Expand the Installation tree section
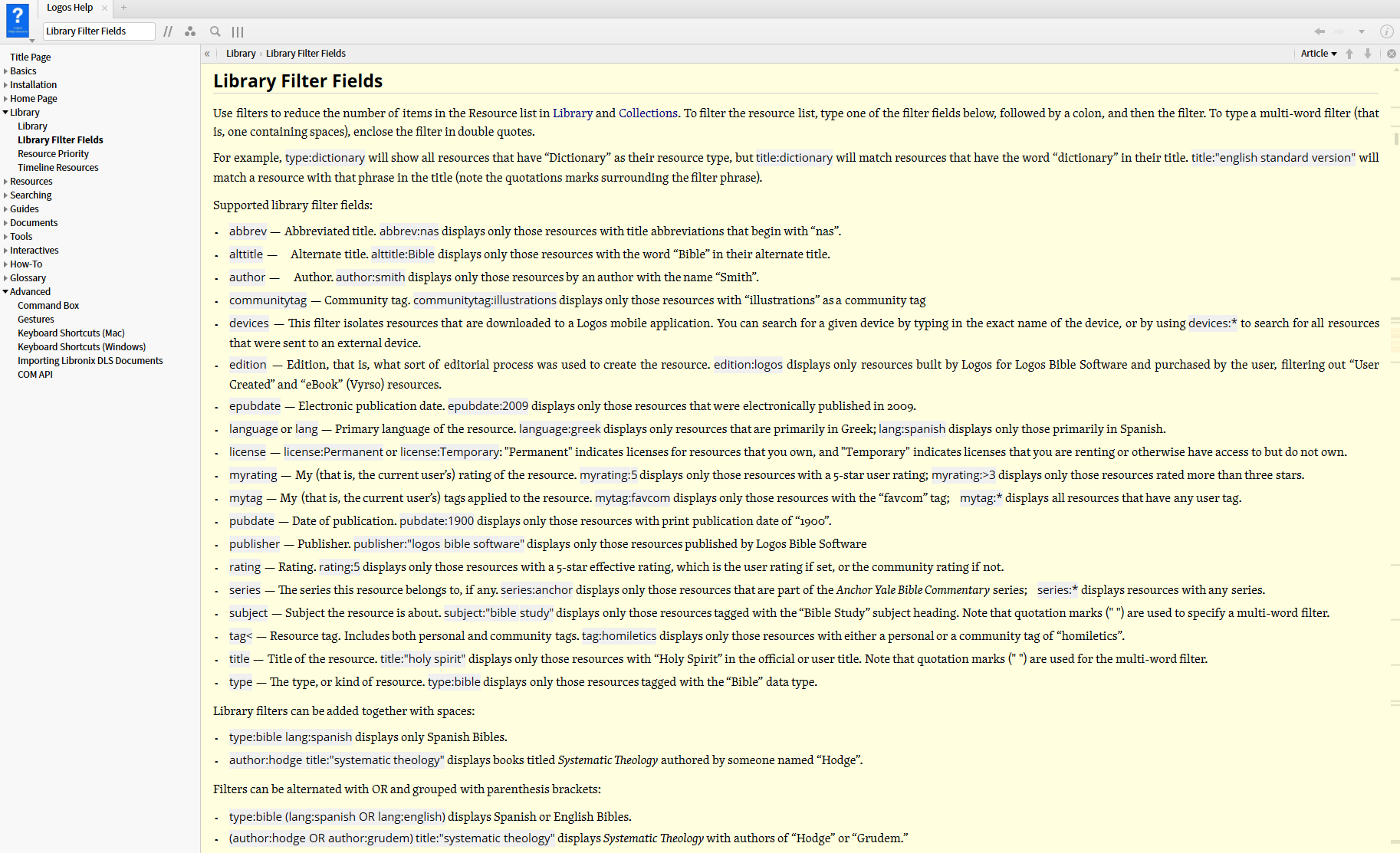1400x853 pixels. tap(5, 85)
